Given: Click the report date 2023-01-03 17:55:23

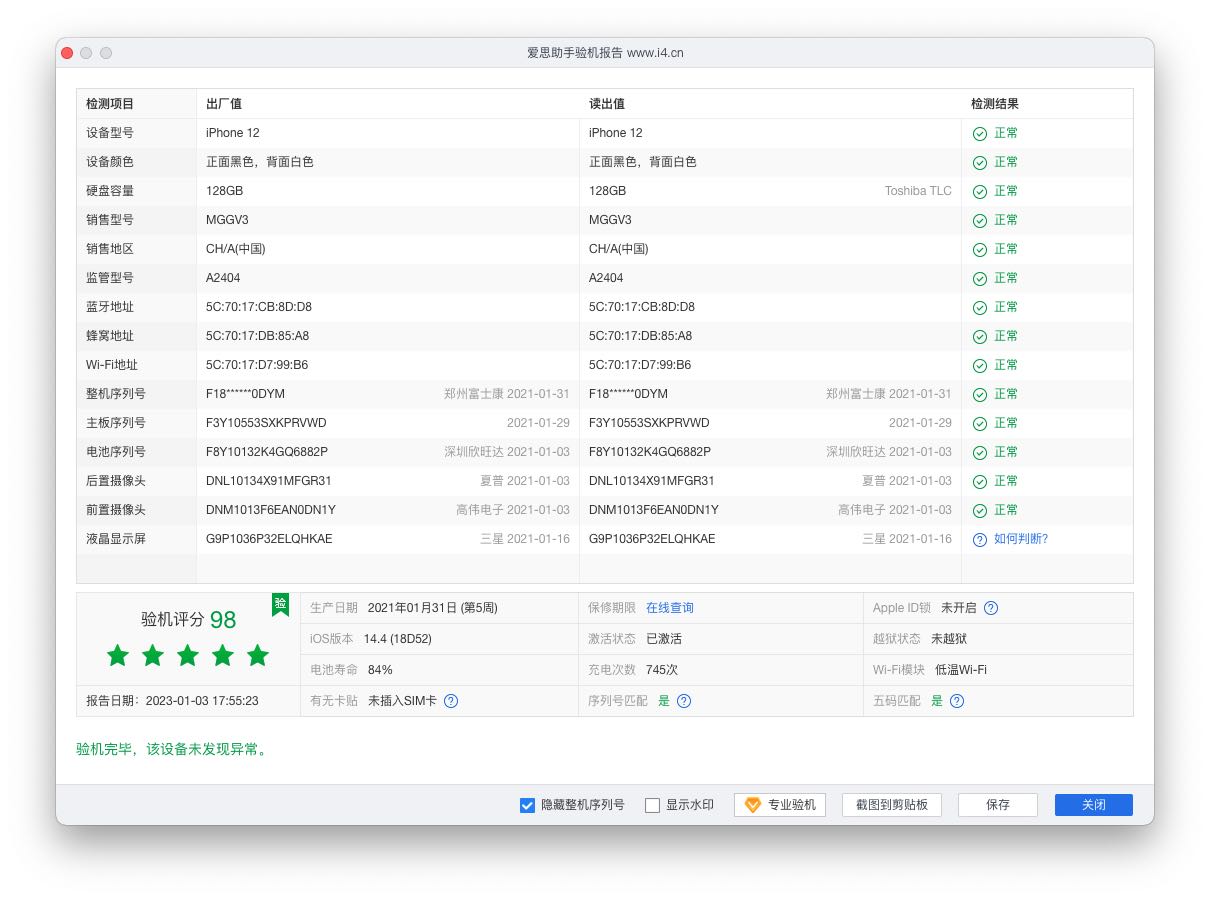Looking at the screenshot, I should (x=202, y=701).
